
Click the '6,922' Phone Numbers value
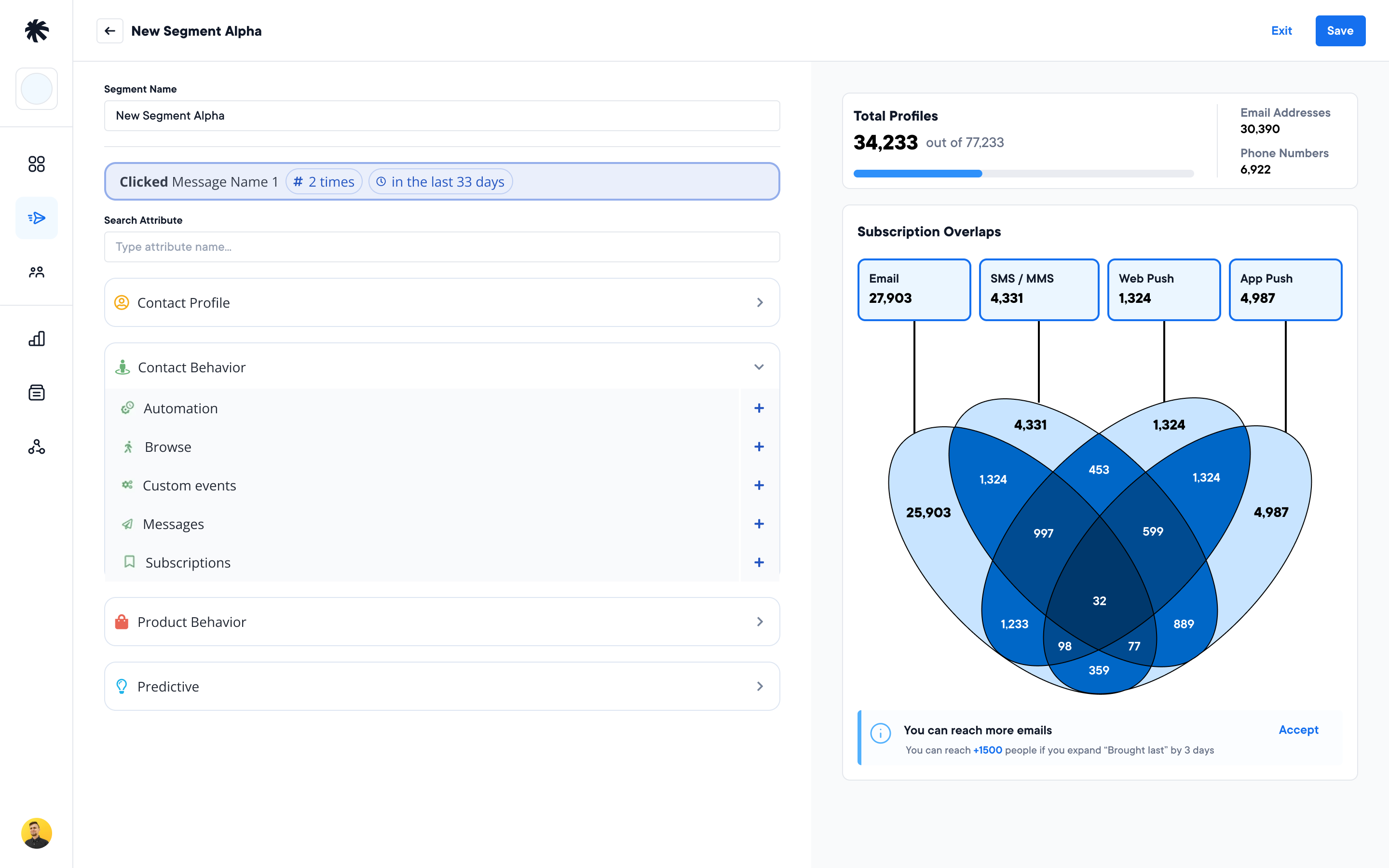[1255, 169]
